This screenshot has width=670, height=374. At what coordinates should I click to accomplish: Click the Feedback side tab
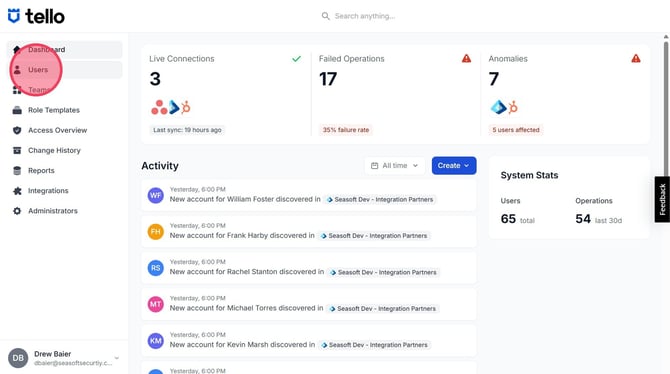coord(662,199)
